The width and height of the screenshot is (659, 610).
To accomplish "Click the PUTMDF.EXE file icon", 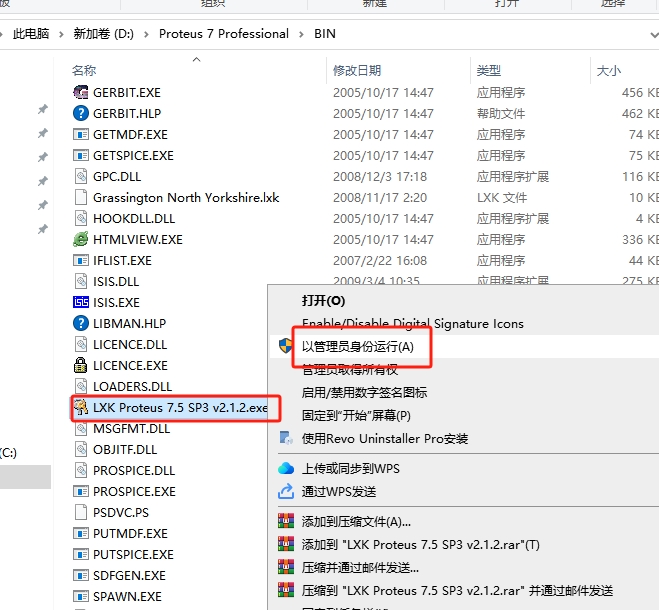I will point(81,533).
